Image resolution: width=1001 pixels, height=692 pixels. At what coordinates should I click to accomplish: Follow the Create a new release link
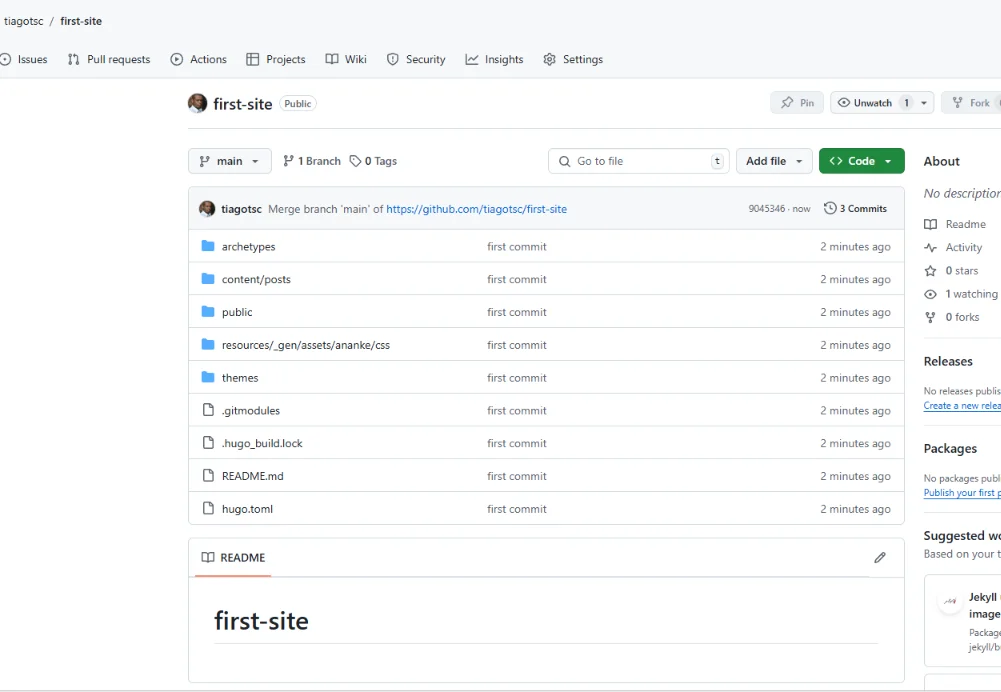click(x=960, y=405)
